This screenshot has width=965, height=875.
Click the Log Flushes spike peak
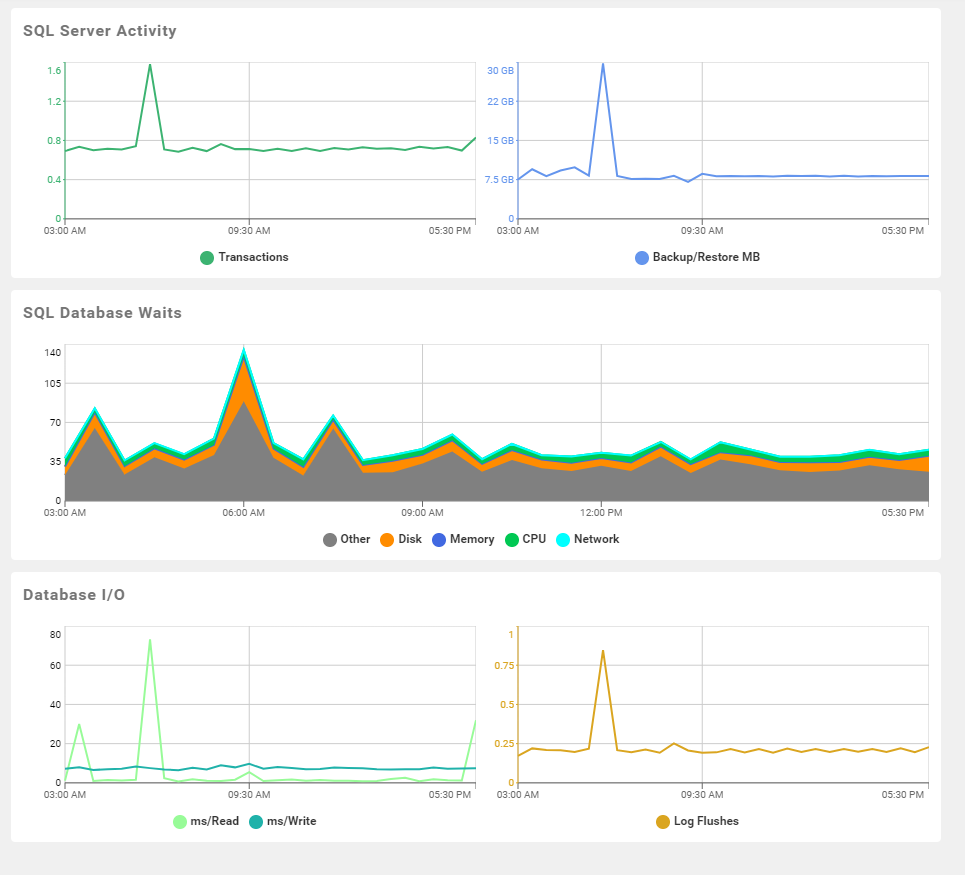(x=603, y=650)
